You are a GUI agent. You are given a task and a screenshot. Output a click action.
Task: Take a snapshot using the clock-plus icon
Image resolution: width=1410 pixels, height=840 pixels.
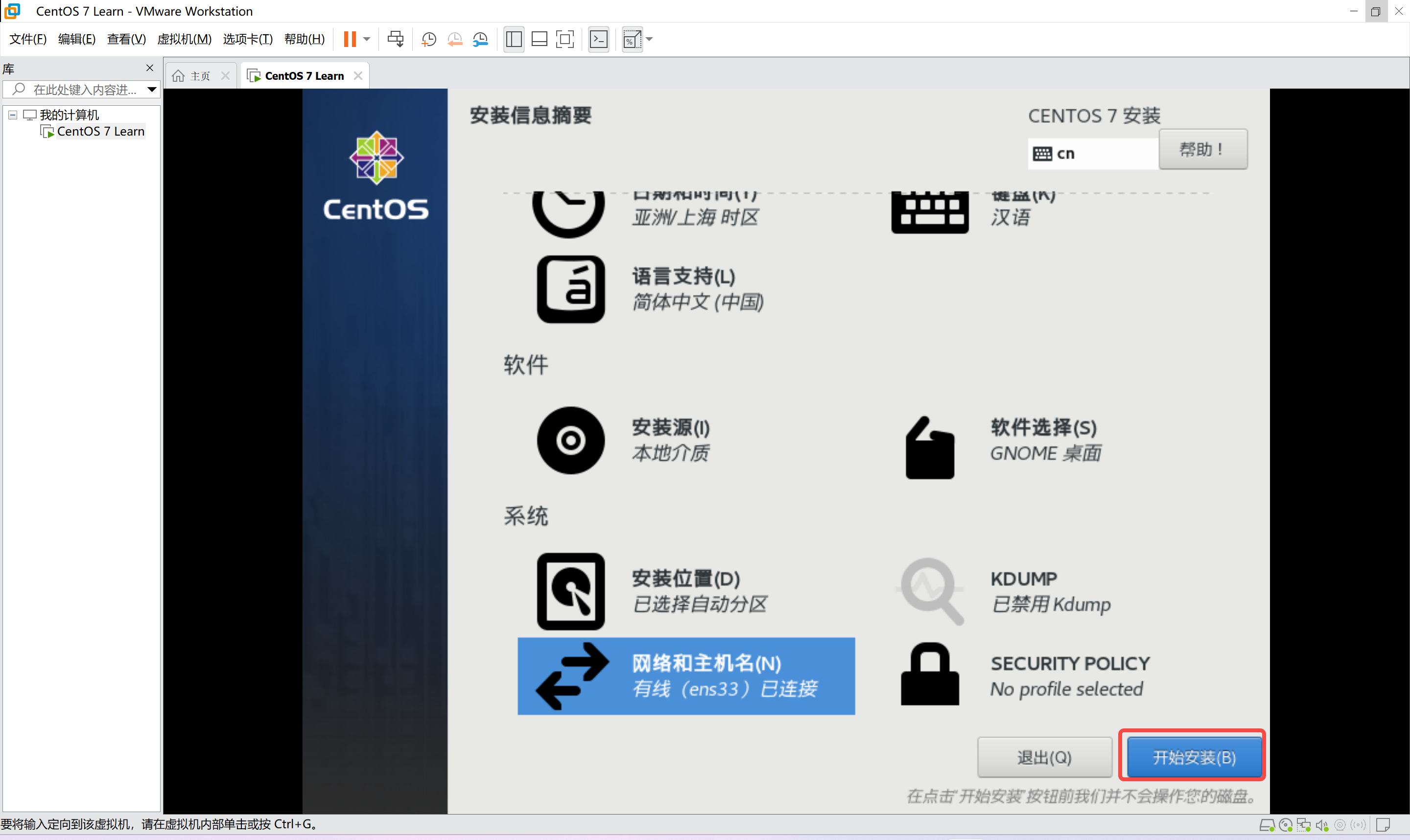click(429, 39)
